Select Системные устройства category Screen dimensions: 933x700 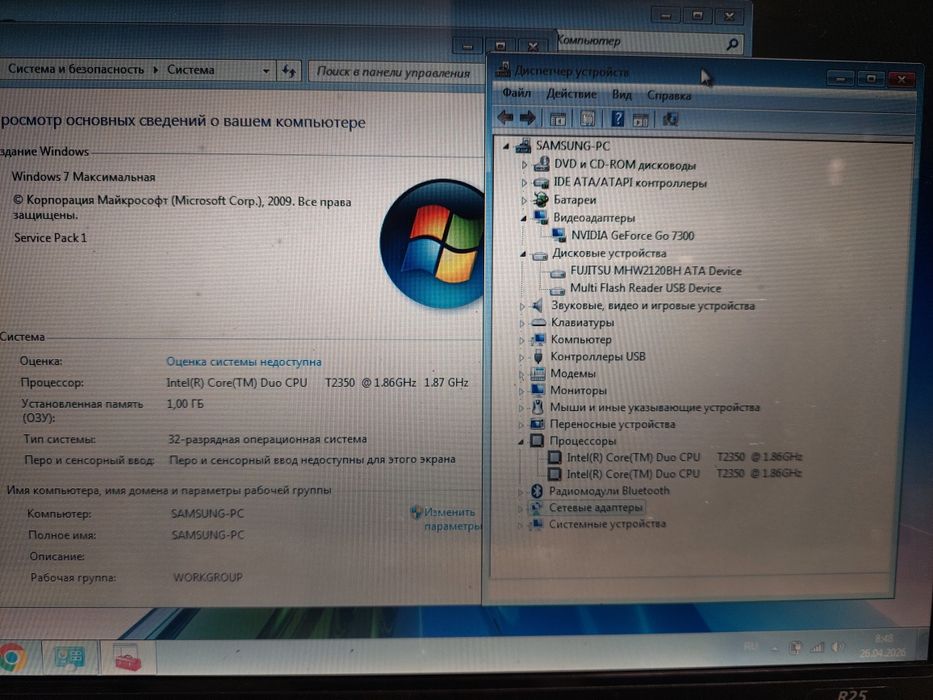607,524
